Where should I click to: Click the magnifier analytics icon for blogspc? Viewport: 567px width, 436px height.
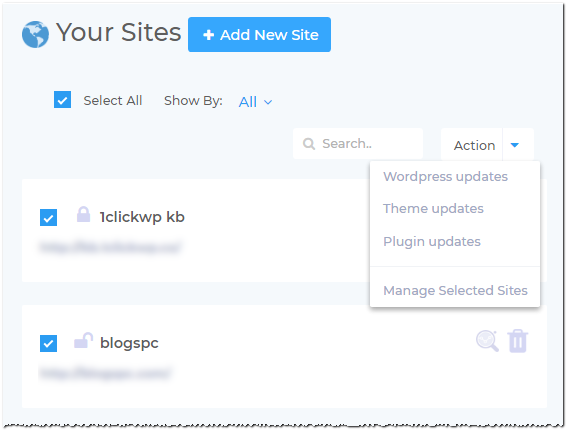pyautogui.click(x=487, y=341)
